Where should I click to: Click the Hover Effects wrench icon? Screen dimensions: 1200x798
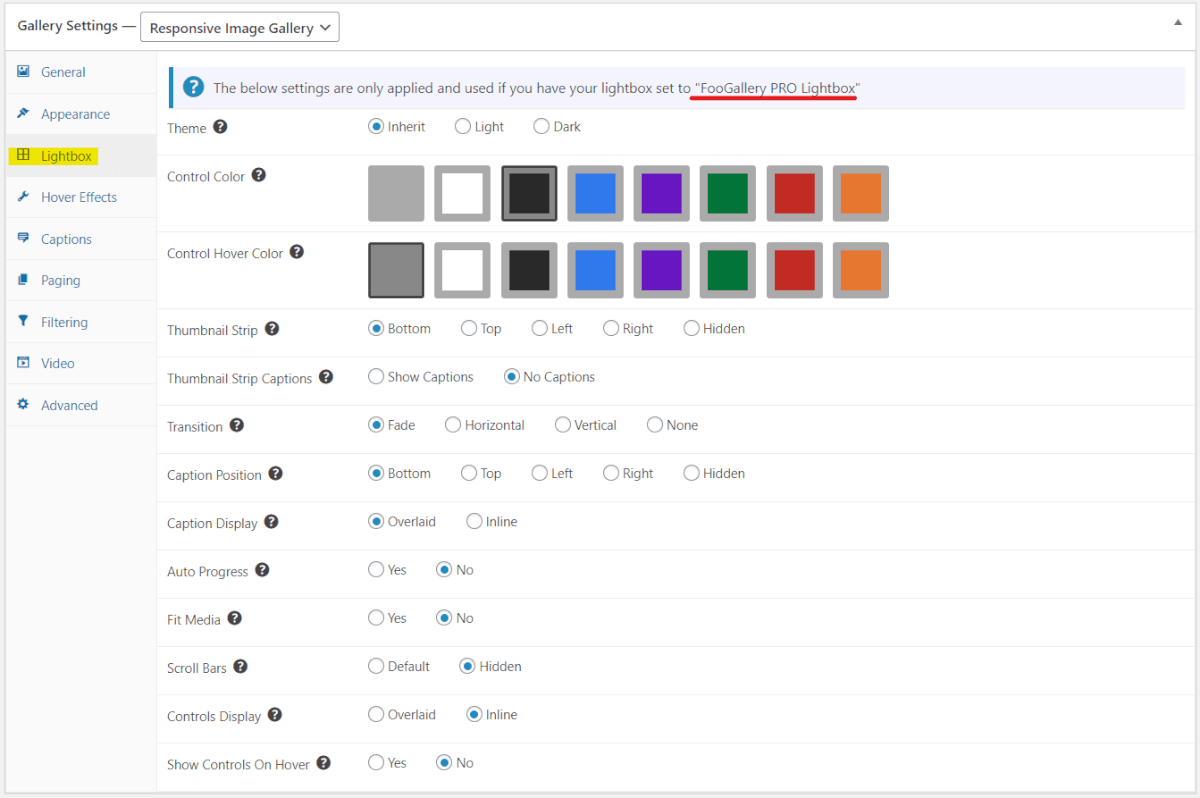[x=23, y=197]
